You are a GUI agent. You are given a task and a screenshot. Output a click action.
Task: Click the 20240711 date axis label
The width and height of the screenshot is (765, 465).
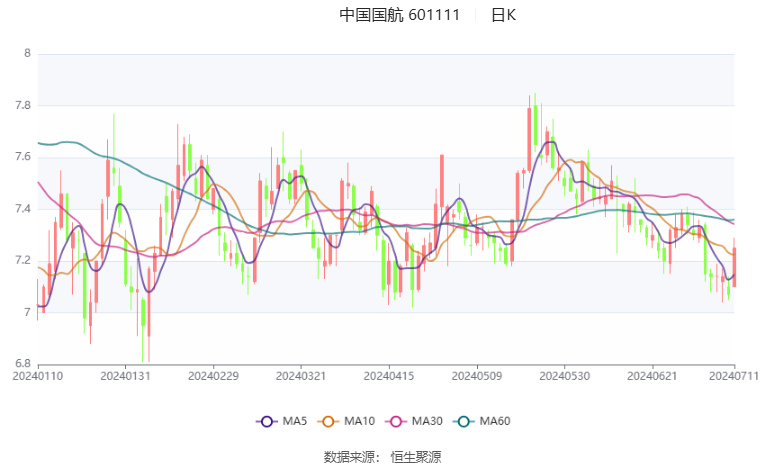coord(734,376)
